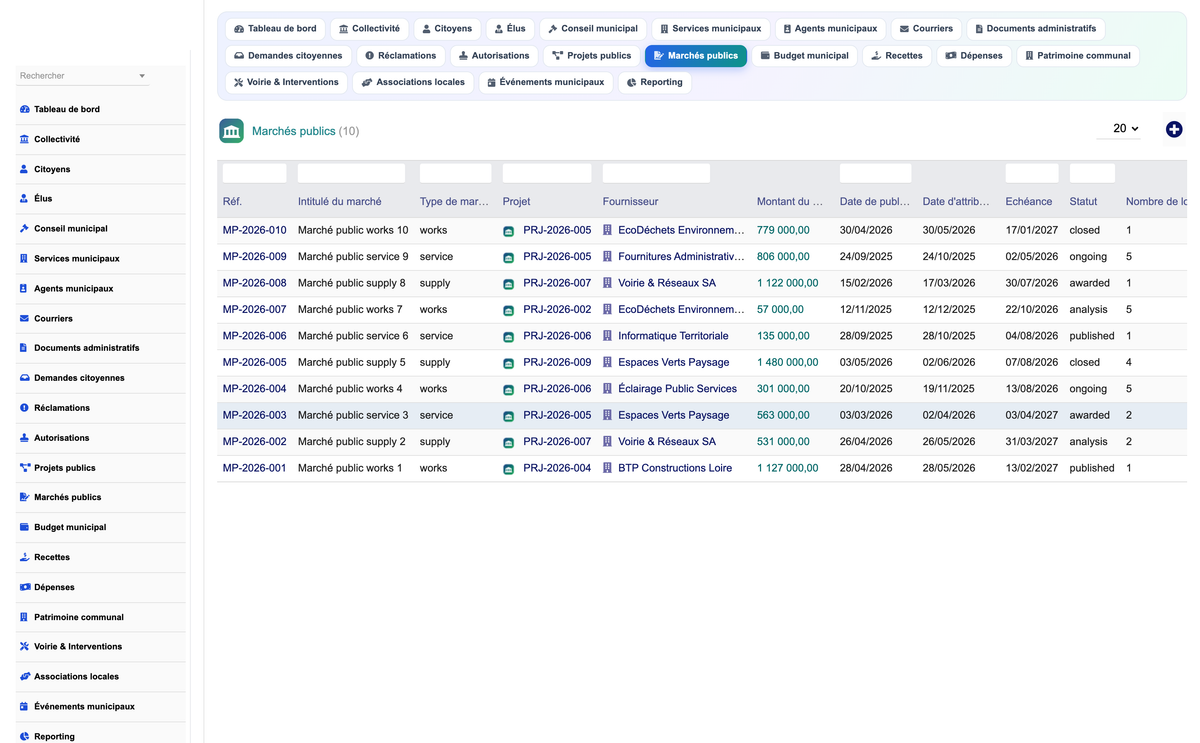Open Élus in sidebar
The height and width of the screenshot is (743, 1200).
click(43, 198)
